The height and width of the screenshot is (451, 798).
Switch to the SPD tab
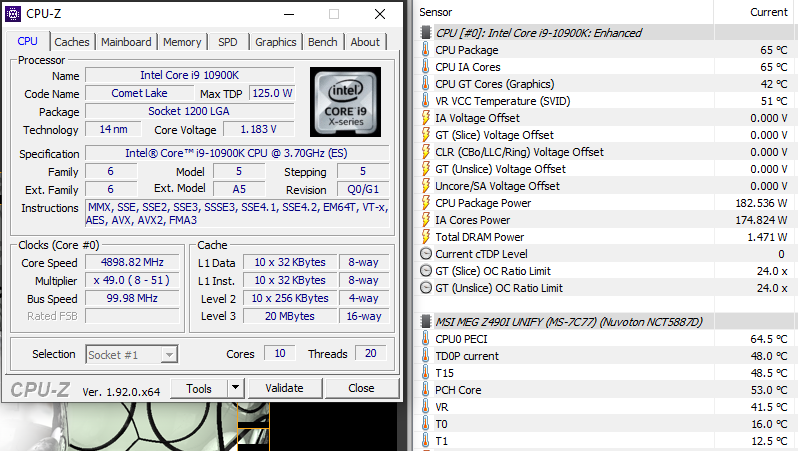(228, 42)
